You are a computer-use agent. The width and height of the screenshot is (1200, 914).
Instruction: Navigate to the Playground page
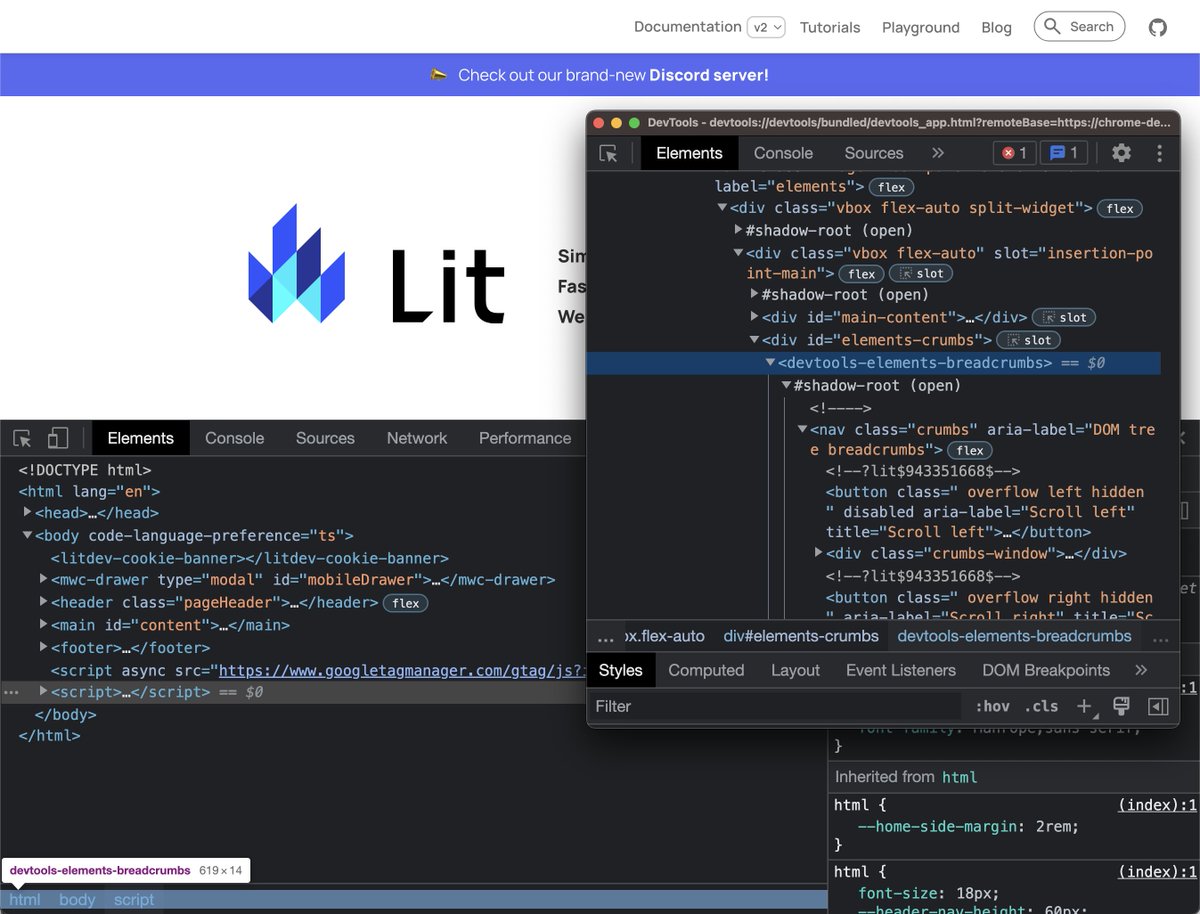click(x=920, y=27)
